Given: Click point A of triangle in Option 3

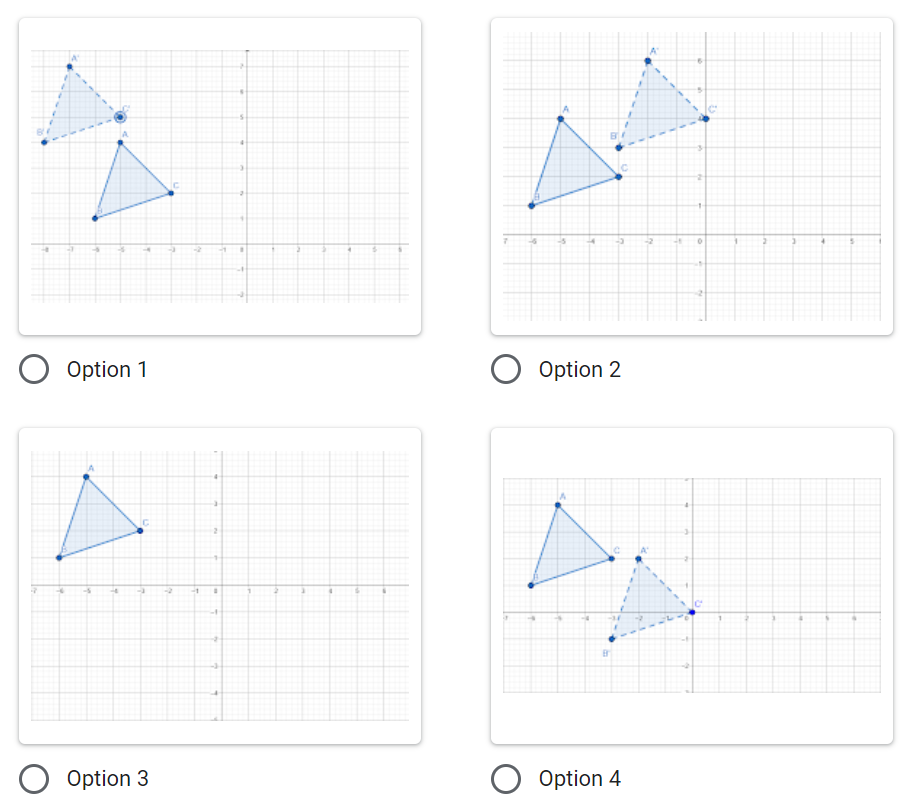Looking at the screenshot, I should tap(86, 477).
